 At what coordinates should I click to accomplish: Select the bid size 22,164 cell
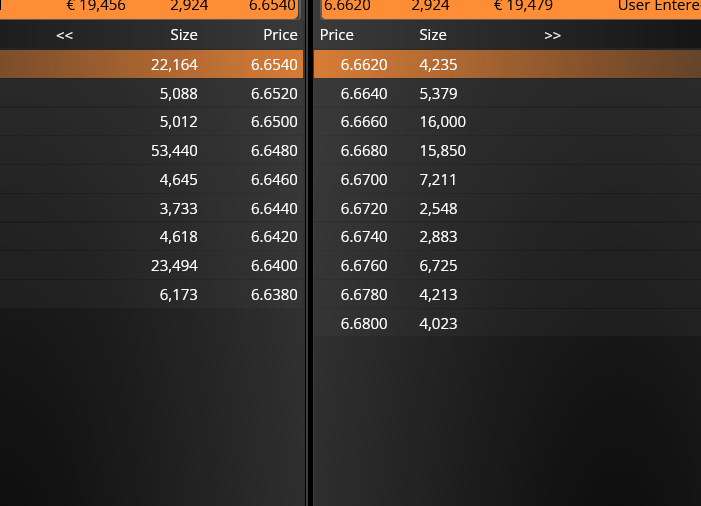pos(174,65)
